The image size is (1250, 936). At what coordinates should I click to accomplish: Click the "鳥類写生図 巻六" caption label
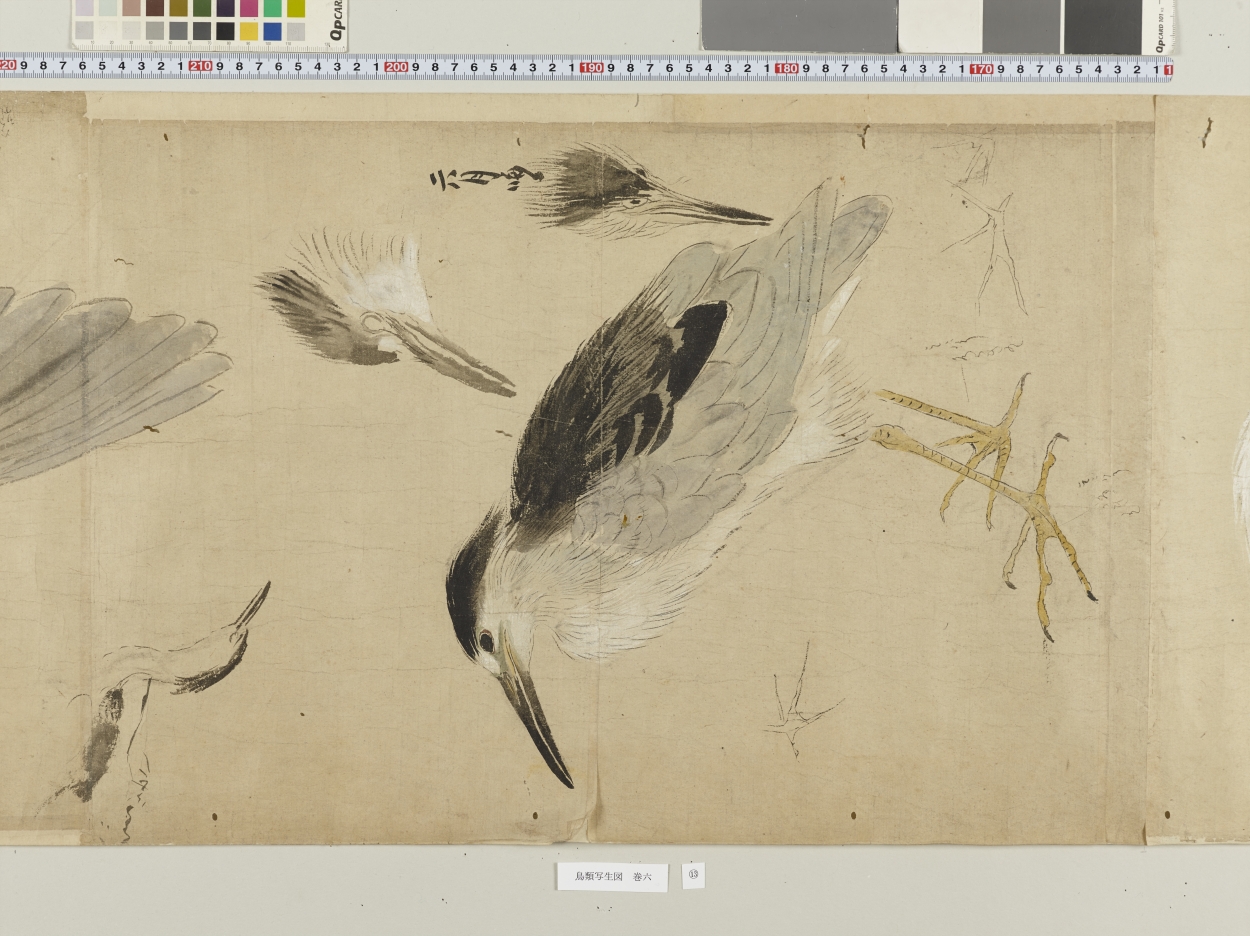pyautogui.click(x=612, y=877)
